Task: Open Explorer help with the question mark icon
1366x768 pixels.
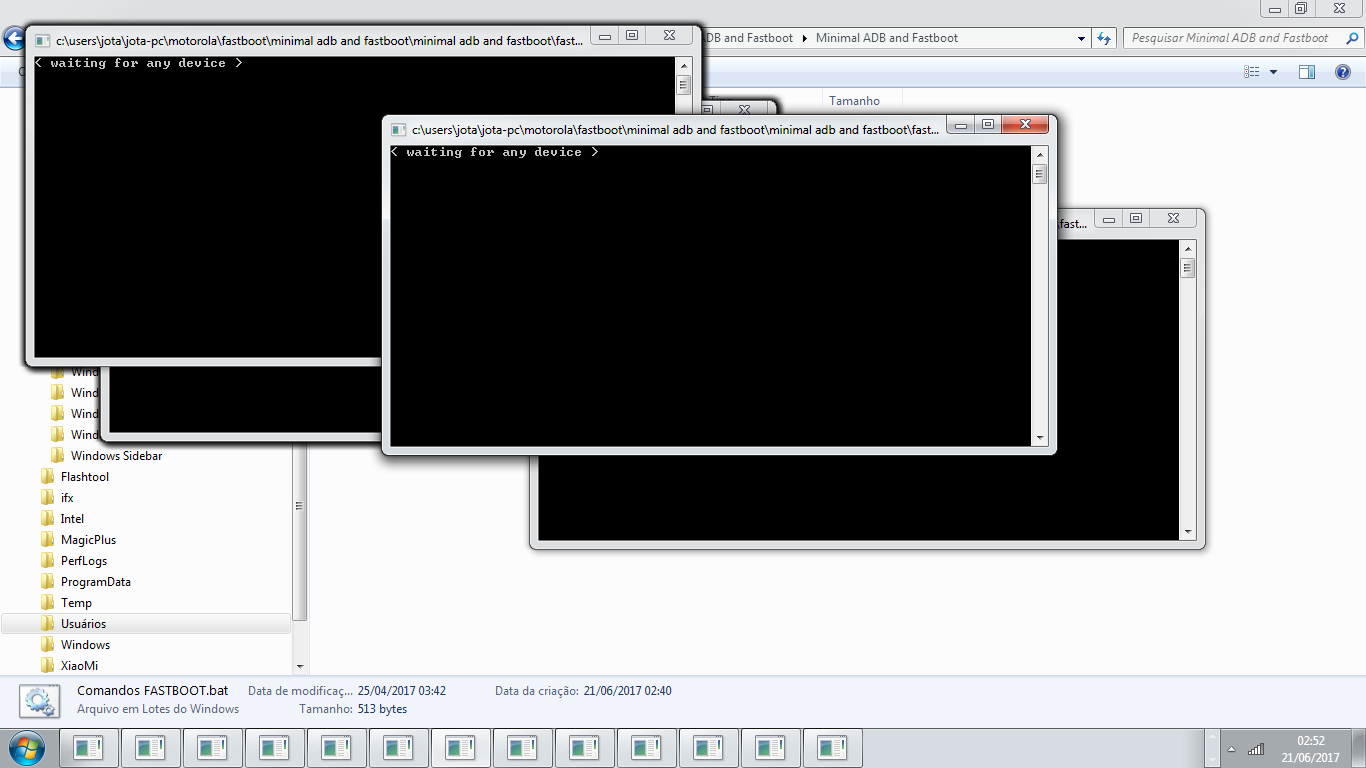Action: (x=1343, y=72)
